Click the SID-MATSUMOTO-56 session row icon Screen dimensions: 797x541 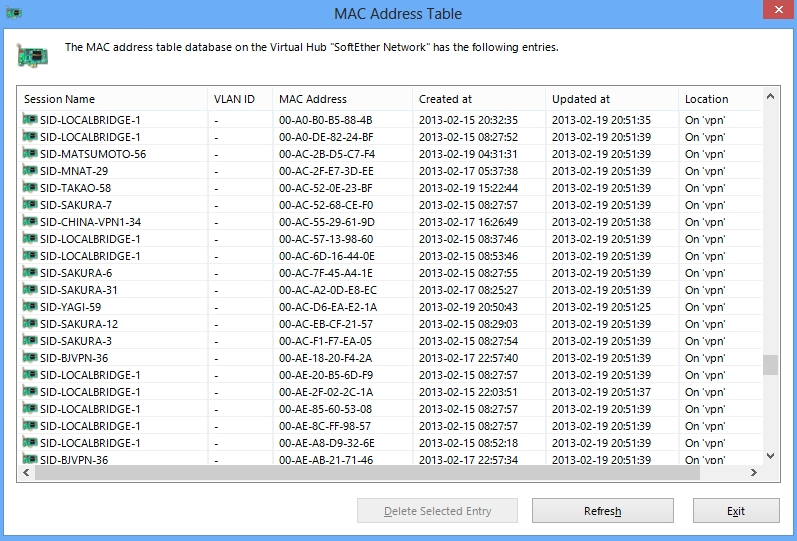click(x=29, y=154)
